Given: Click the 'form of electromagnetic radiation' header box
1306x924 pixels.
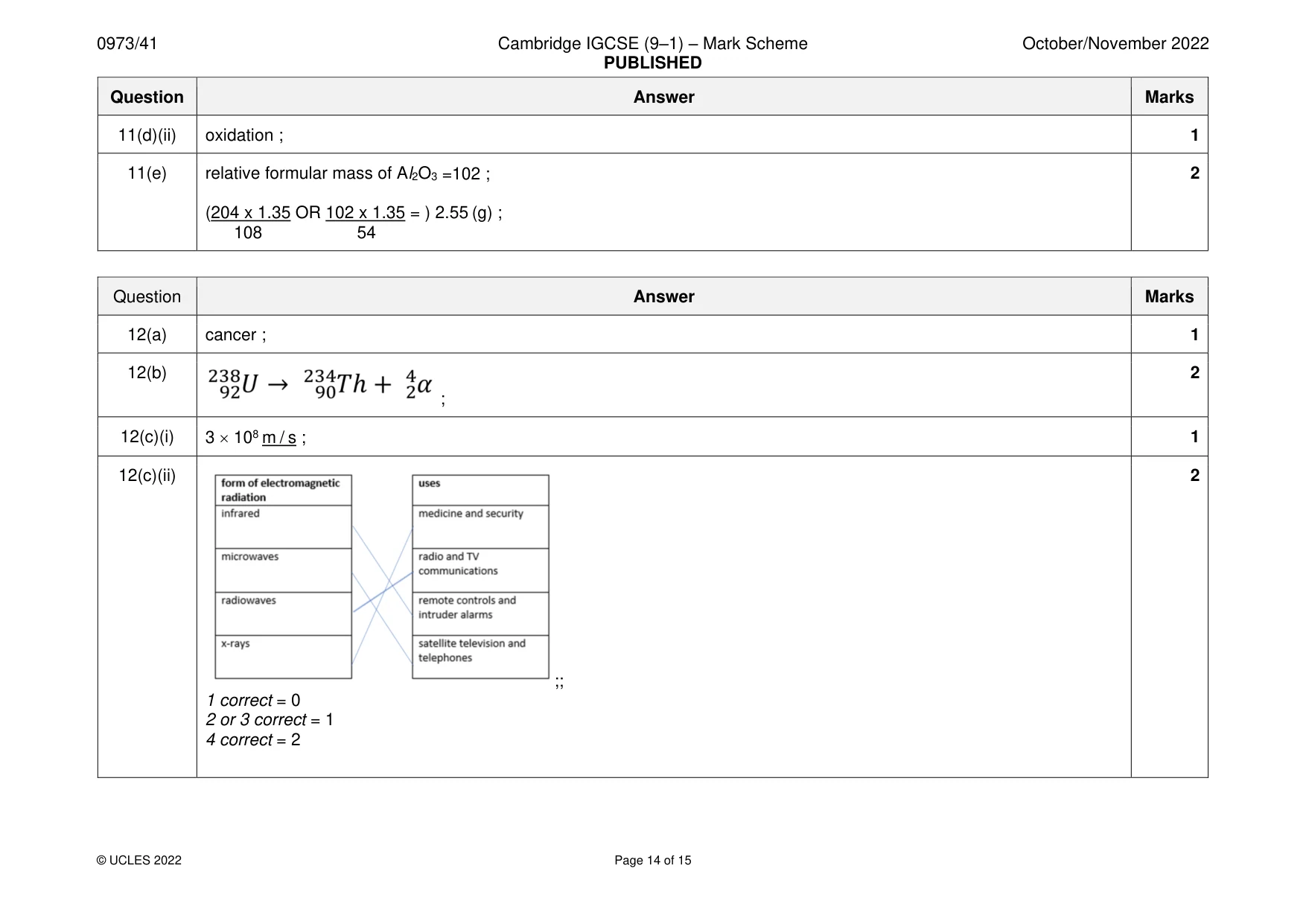Looking at the screenshot, I should tap(283, 490).
